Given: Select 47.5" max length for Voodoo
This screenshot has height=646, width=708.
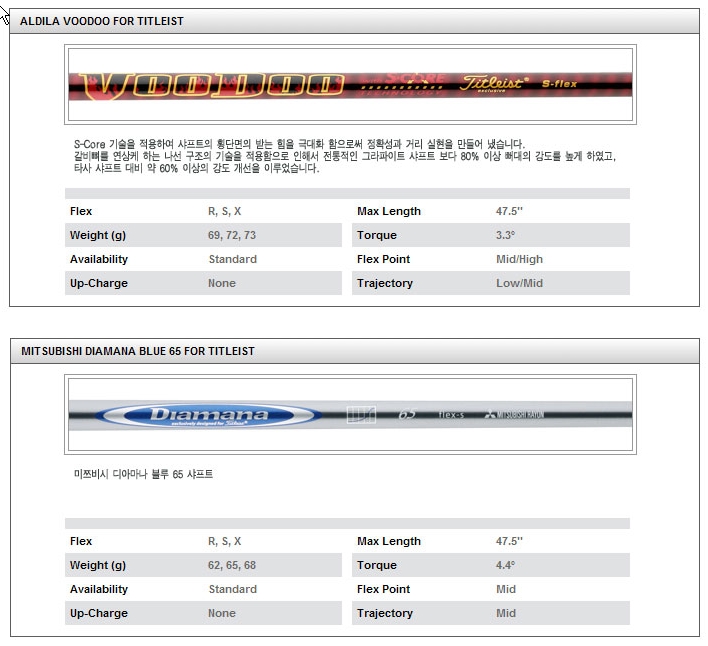Looking at the screenshot, I should click(509, 211).
